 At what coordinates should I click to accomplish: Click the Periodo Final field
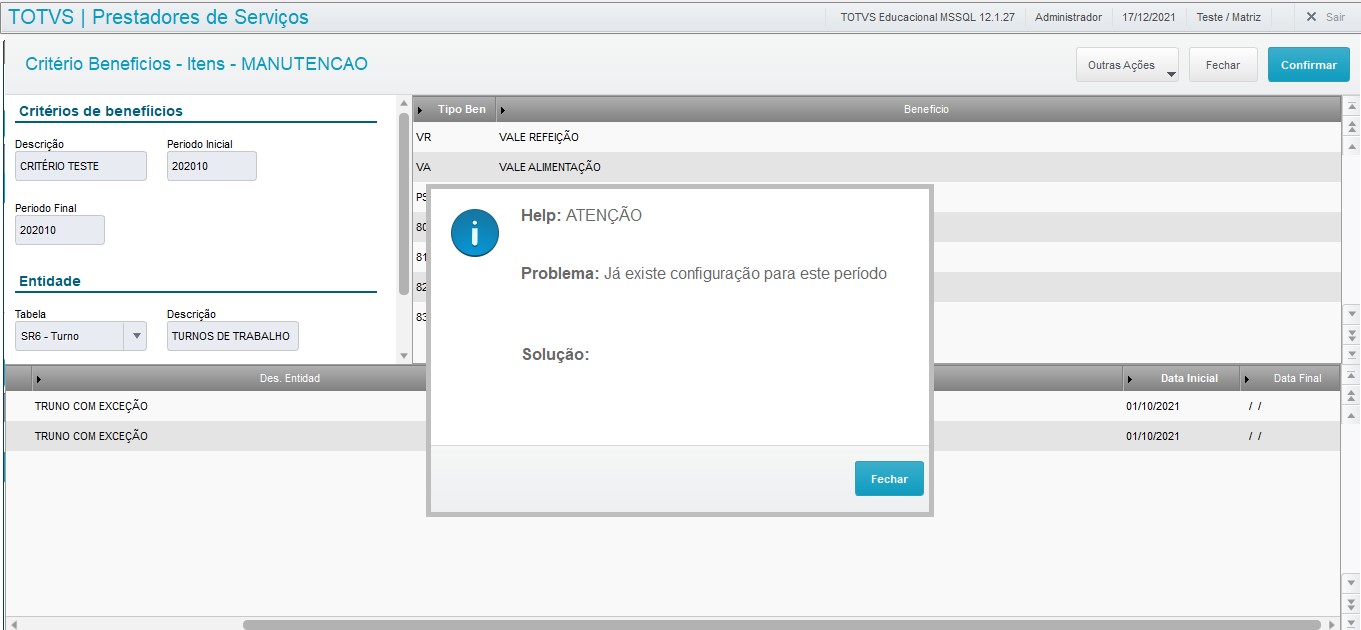(x=60, y=230)
